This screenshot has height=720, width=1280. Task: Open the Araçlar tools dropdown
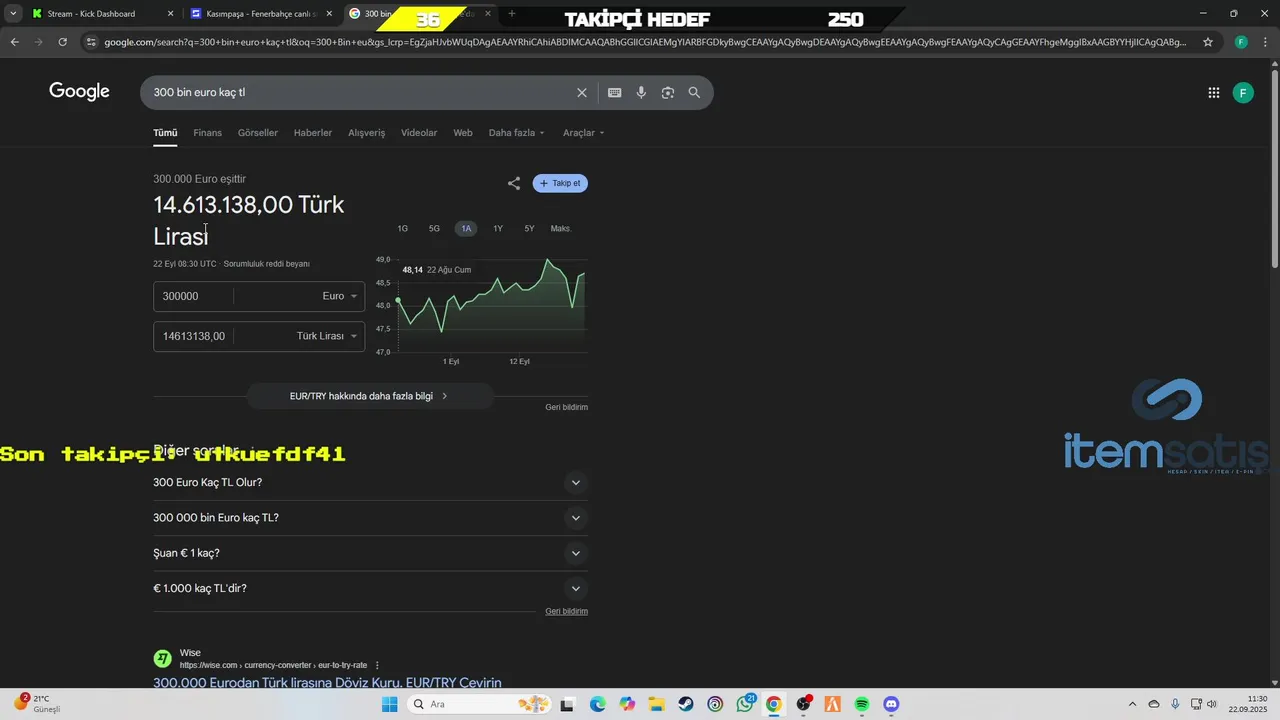point(584,133)
